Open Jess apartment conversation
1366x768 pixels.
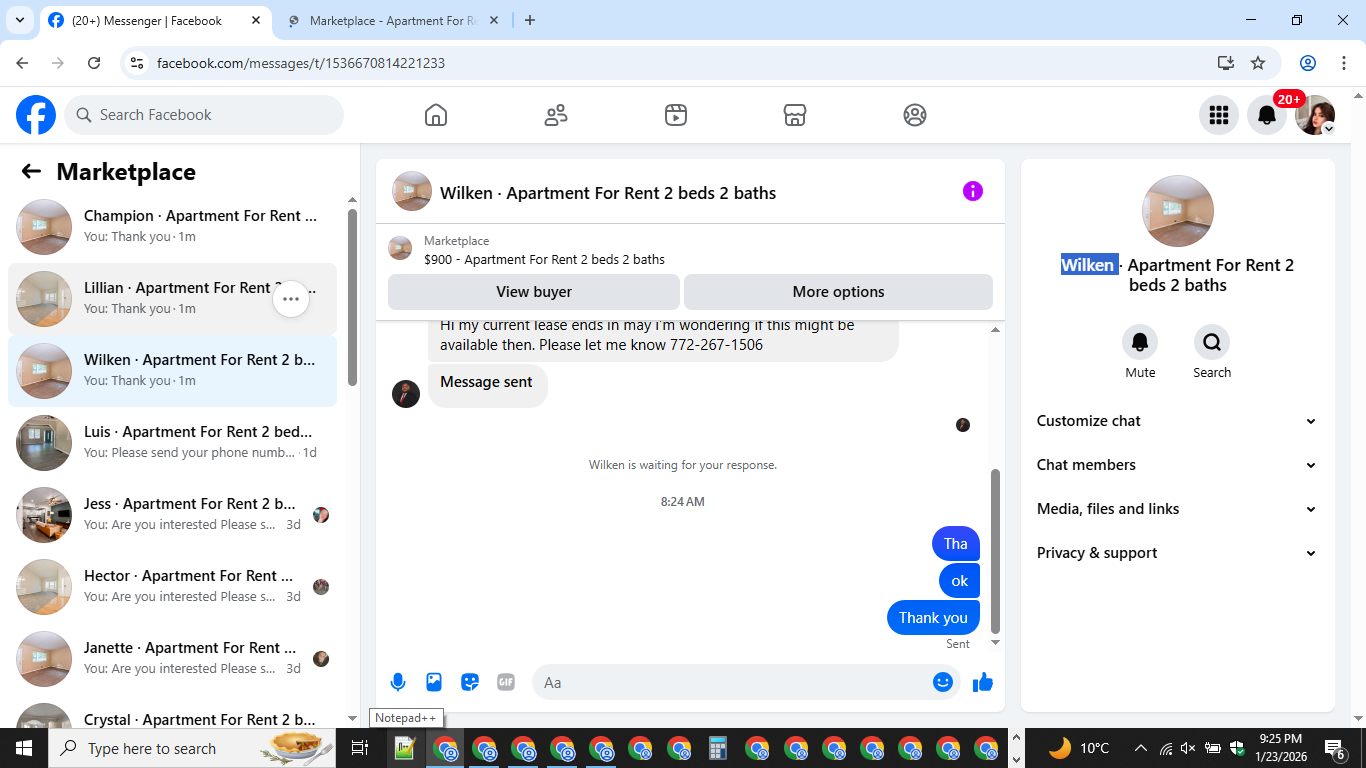point(172,514)
